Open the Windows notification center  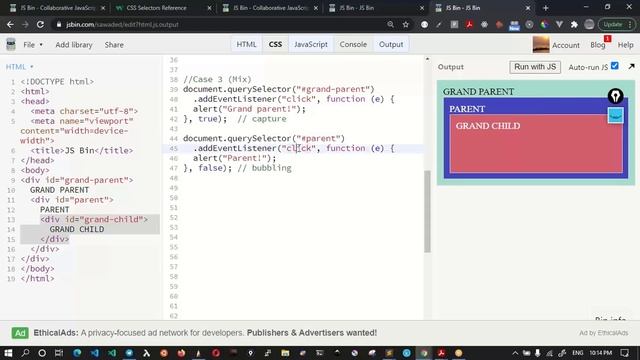(624, 353)
